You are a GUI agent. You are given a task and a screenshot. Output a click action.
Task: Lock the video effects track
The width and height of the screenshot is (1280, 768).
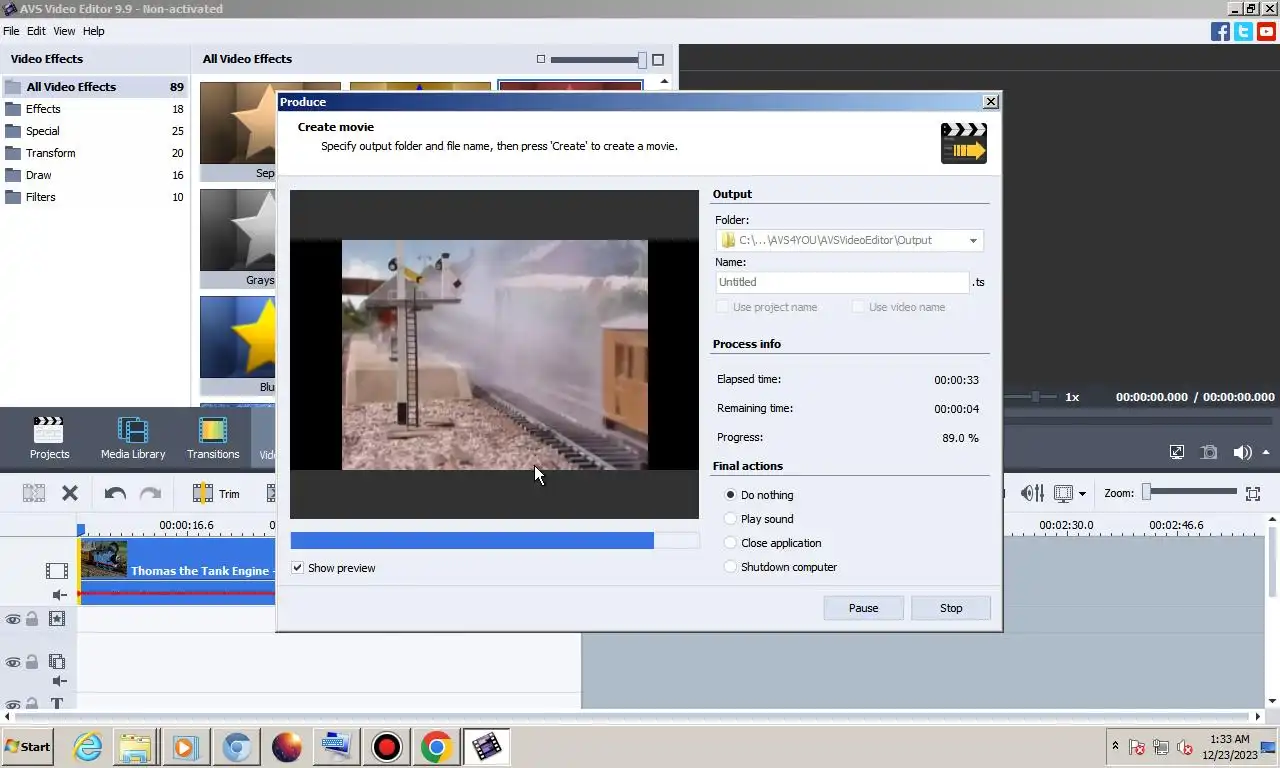tap(32, 620)
